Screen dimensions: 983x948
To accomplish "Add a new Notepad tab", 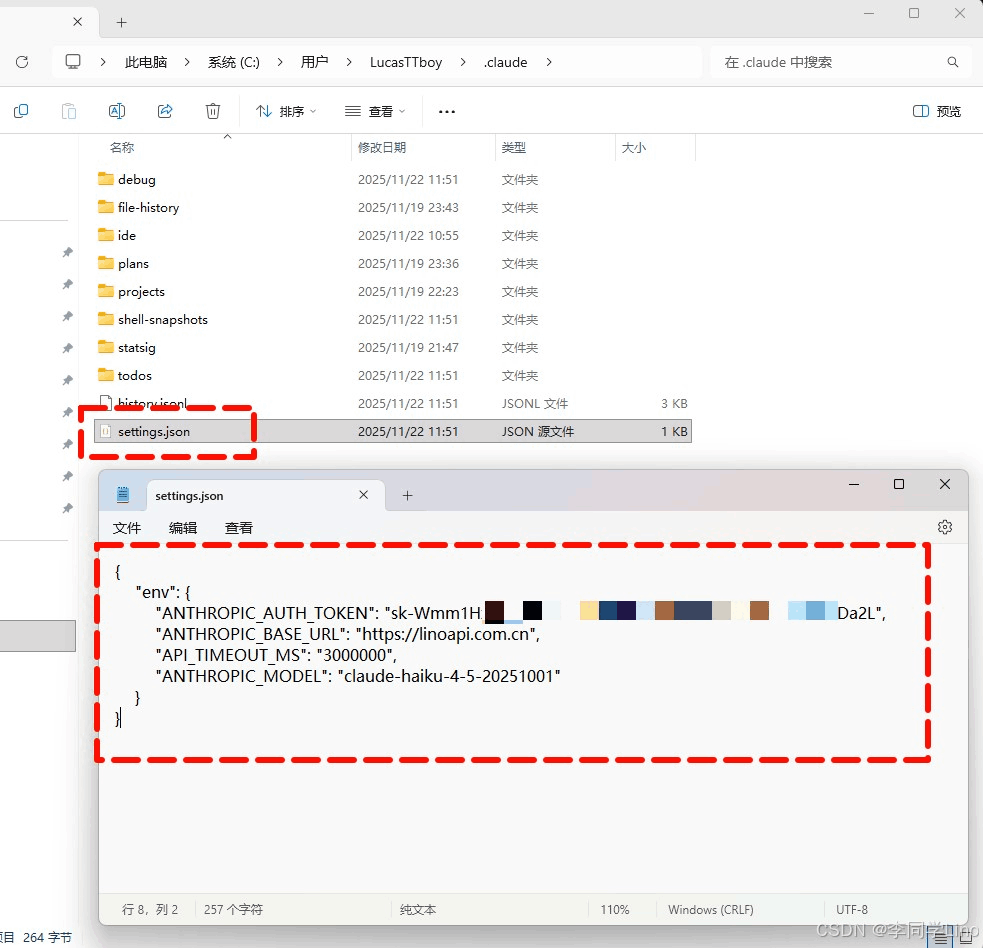I will pyautogui.click(x=407, y=496).
